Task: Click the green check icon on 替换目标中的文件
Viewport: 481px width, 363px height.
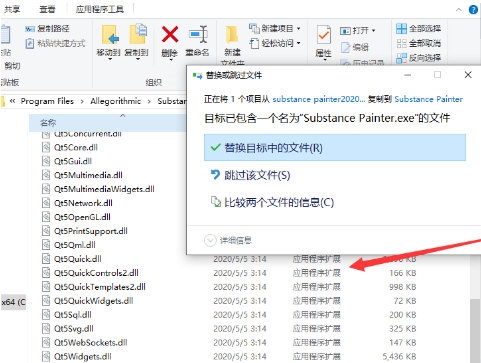Action: coord(216,147)
